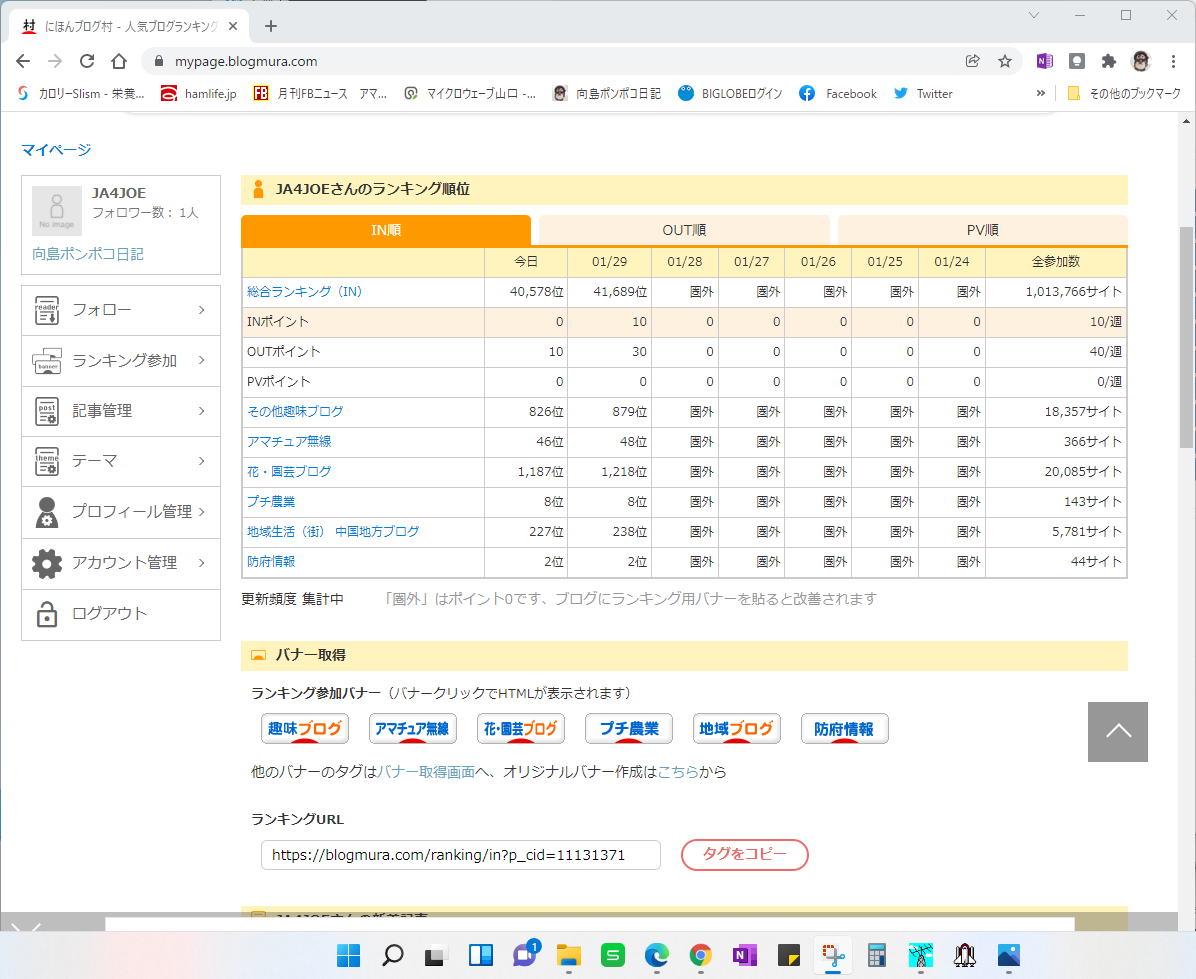Open the Teams chat taskbar icon
This screenshot has width=1196, height=979.
(x=525, y=955)
